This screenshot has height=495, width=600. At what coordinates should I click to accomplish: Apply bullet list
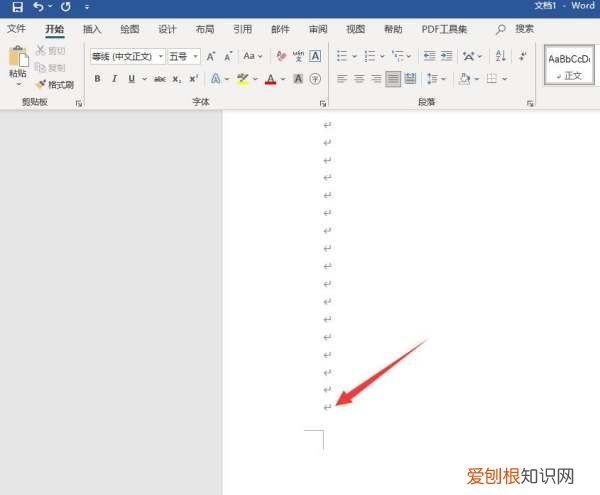point(342,56)
